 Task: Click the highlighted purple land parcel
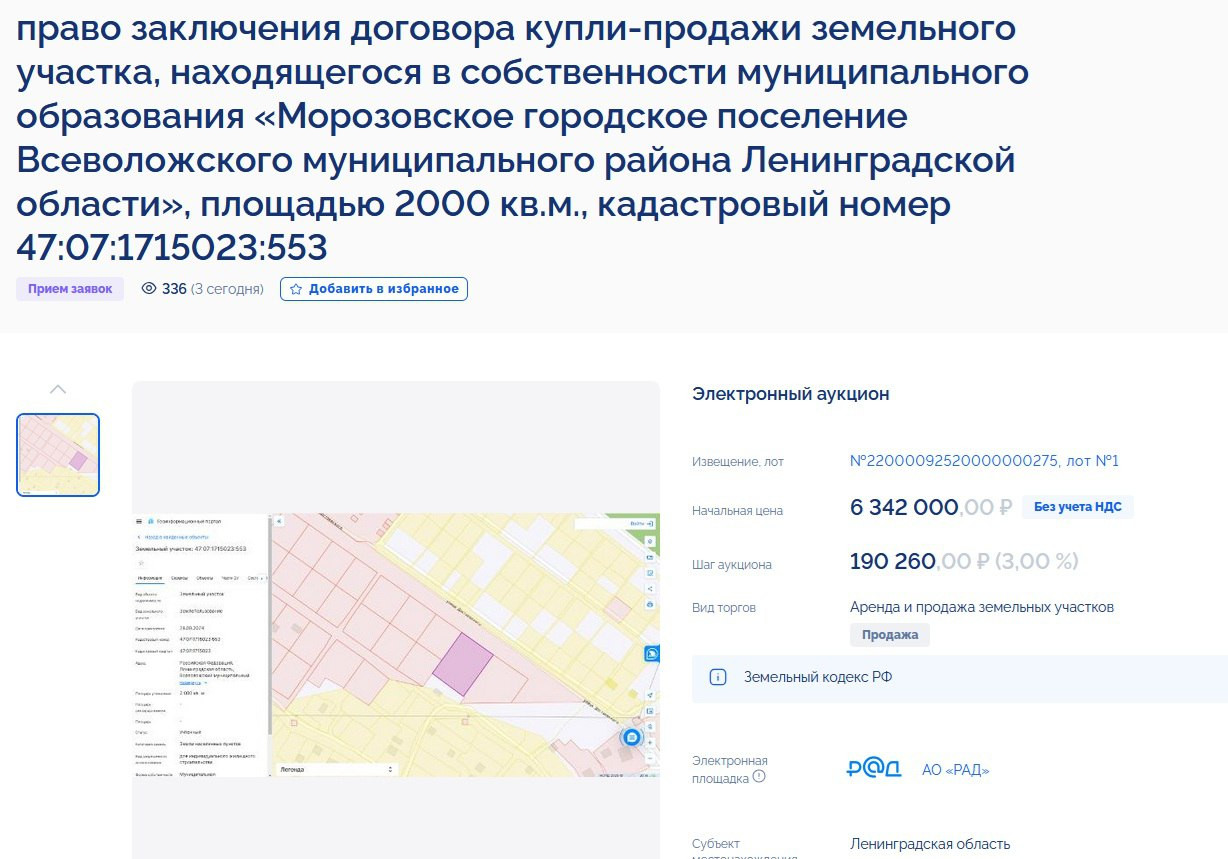pos(463,660)
